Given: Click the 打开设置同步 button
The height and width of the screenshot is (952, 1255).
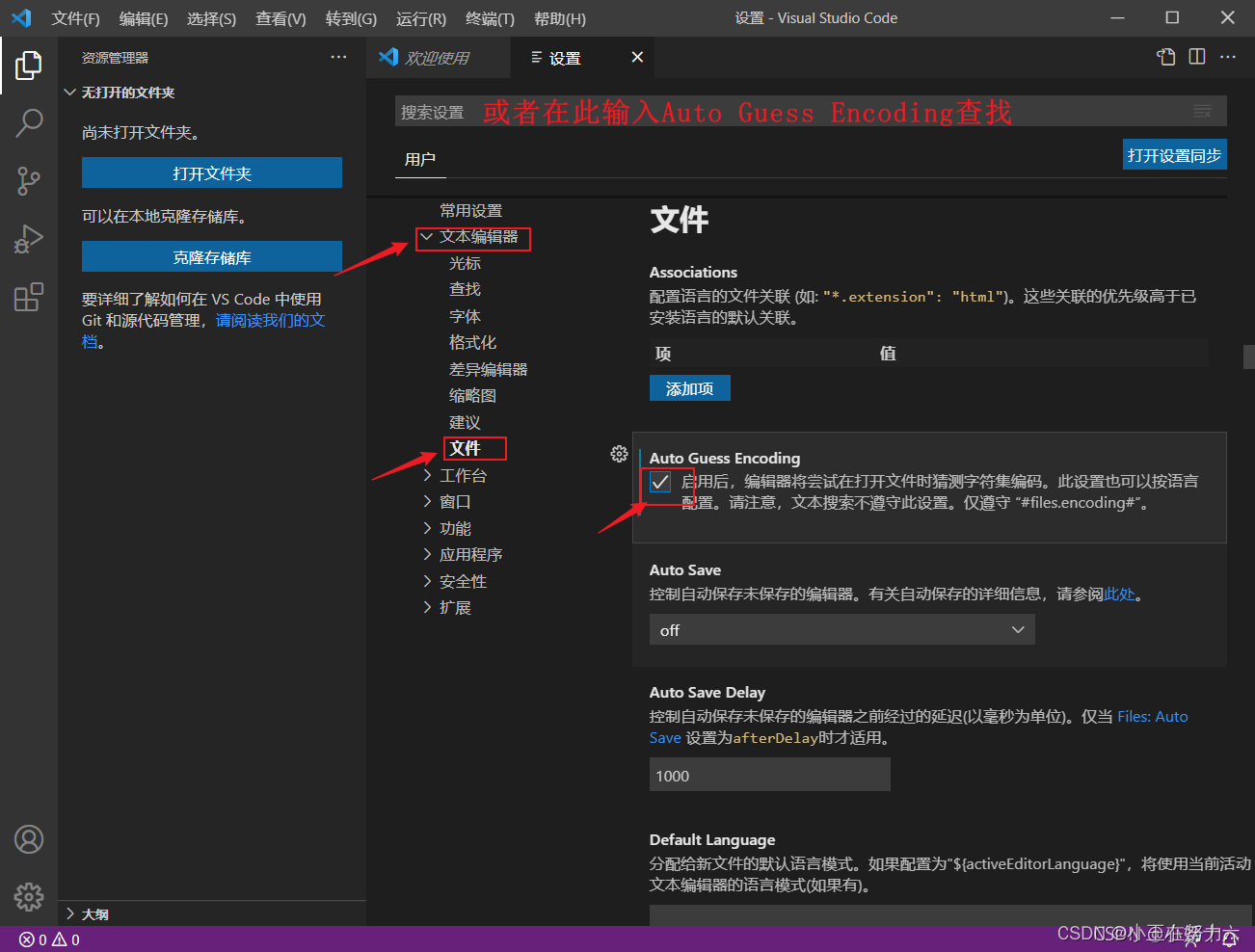Looking at the screenshot, I should coord(1174,155).
